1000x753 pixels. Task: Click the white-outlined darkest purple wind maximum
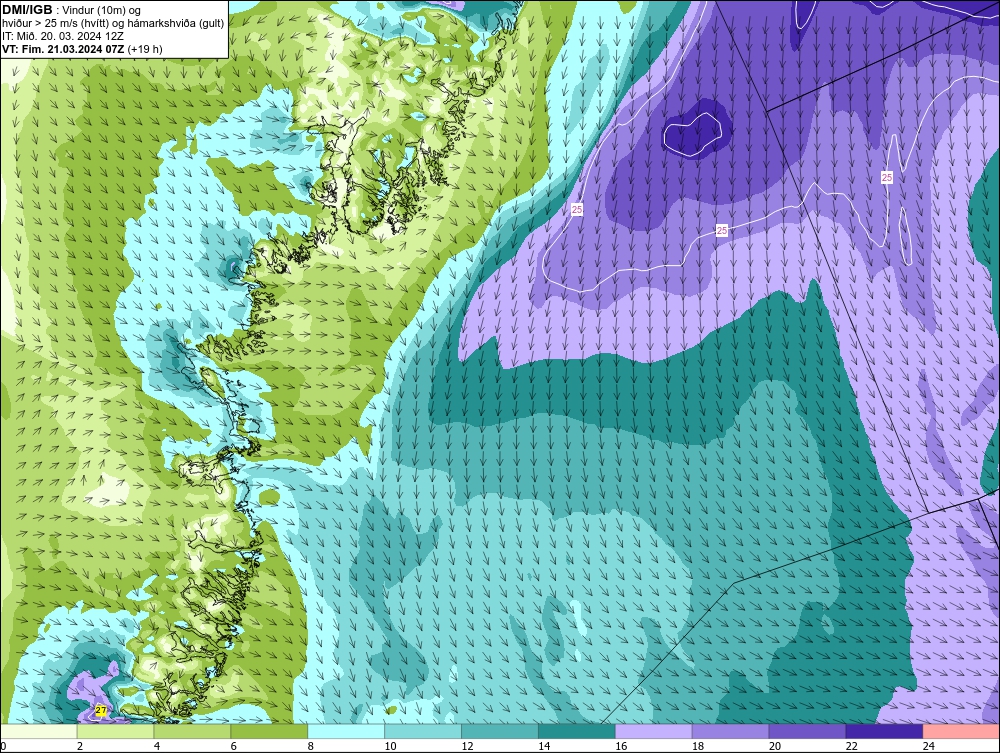[693, 135]
